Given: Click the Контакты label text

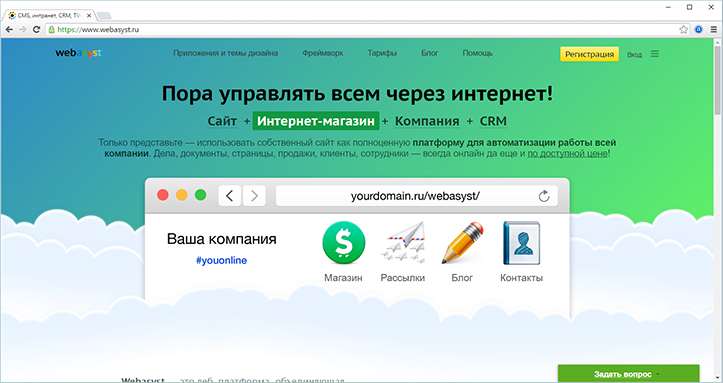Looking at the screenshot, I should tap(522, 278).
